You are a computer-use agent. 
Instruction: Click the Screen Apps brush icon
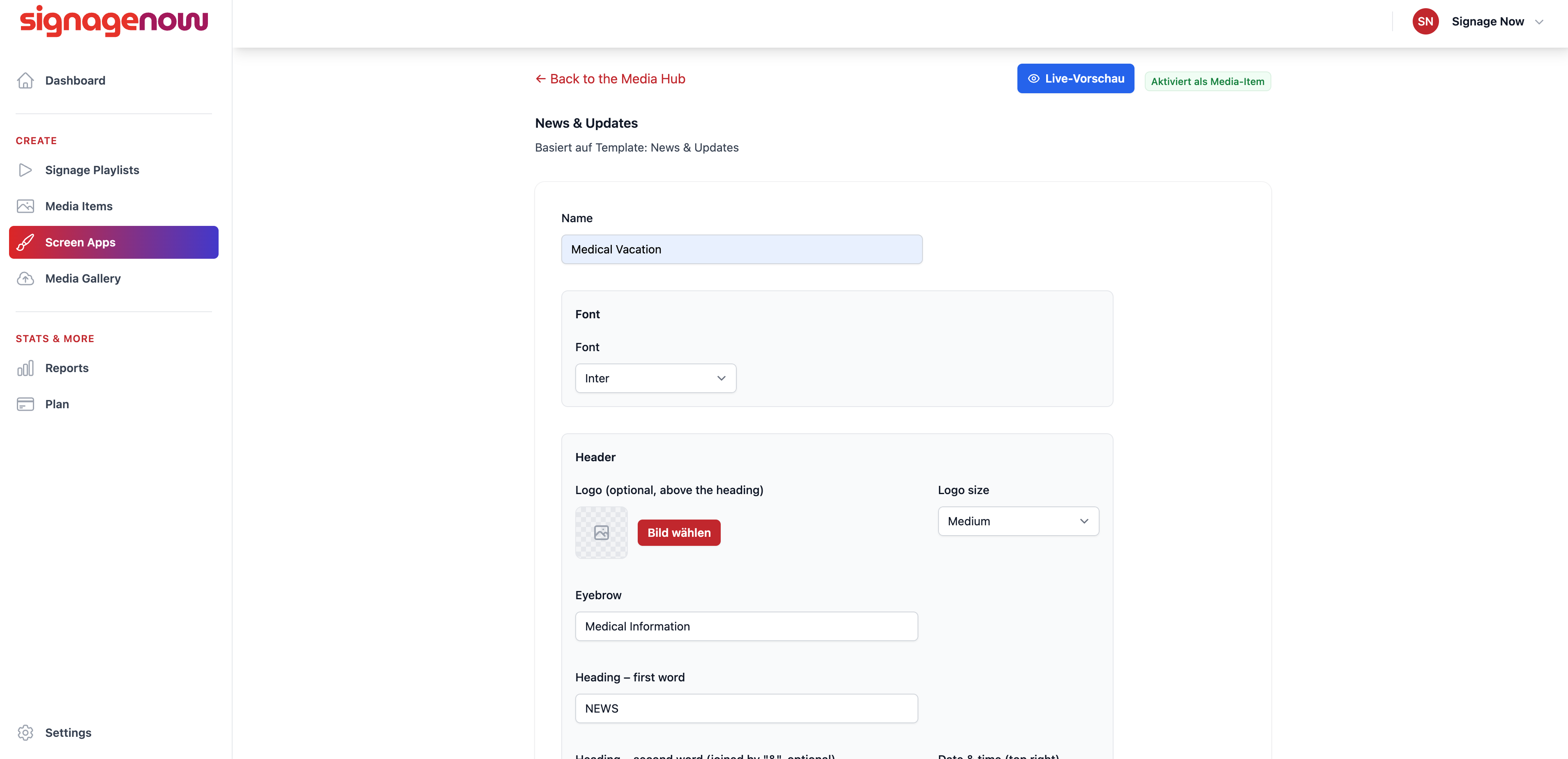click(25, 242)
